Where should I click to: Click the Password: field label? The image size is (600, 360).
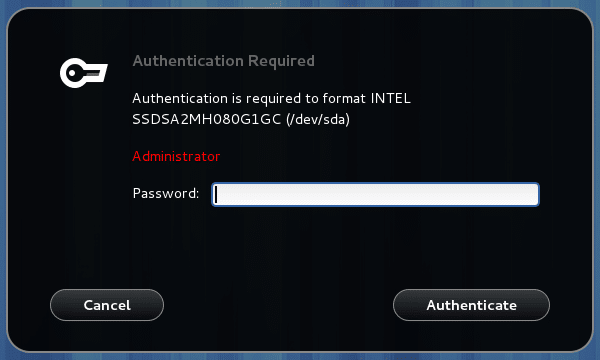[x=166, y=193]
